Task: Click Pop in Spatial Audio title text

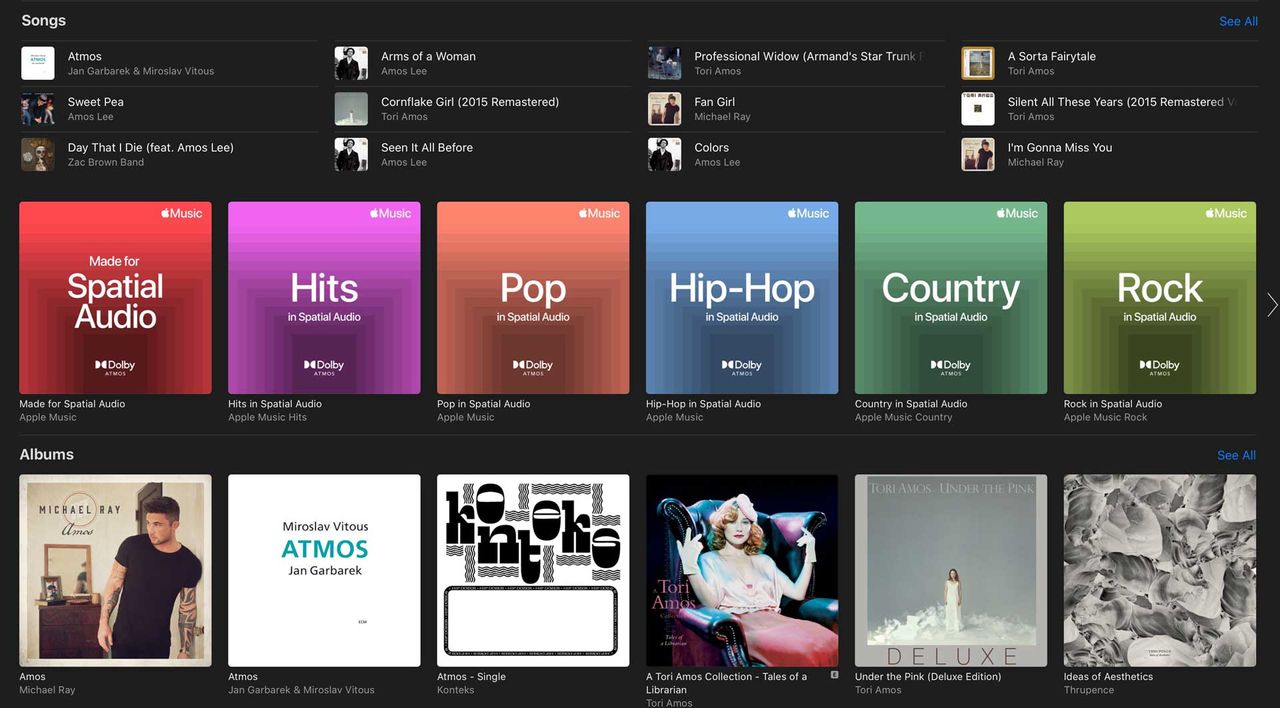Action: click(484, 404)
